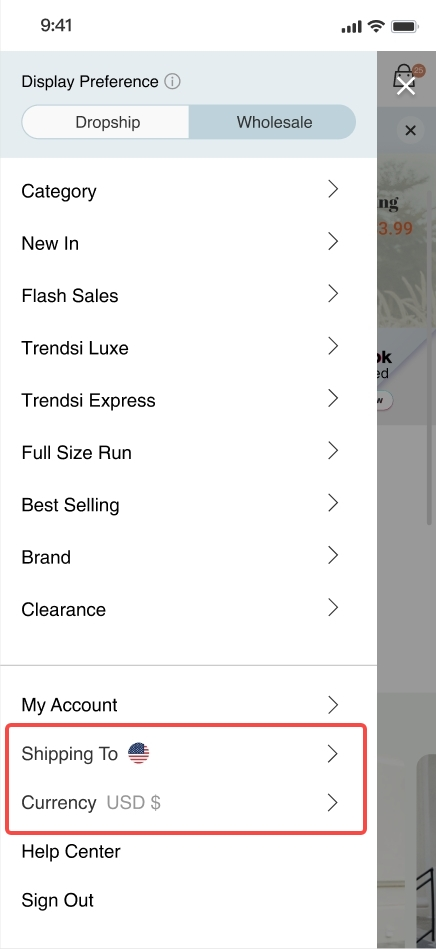Expand the Currency USD $ chevron
The width and height of the screenshot is (436, 949).
332,803
